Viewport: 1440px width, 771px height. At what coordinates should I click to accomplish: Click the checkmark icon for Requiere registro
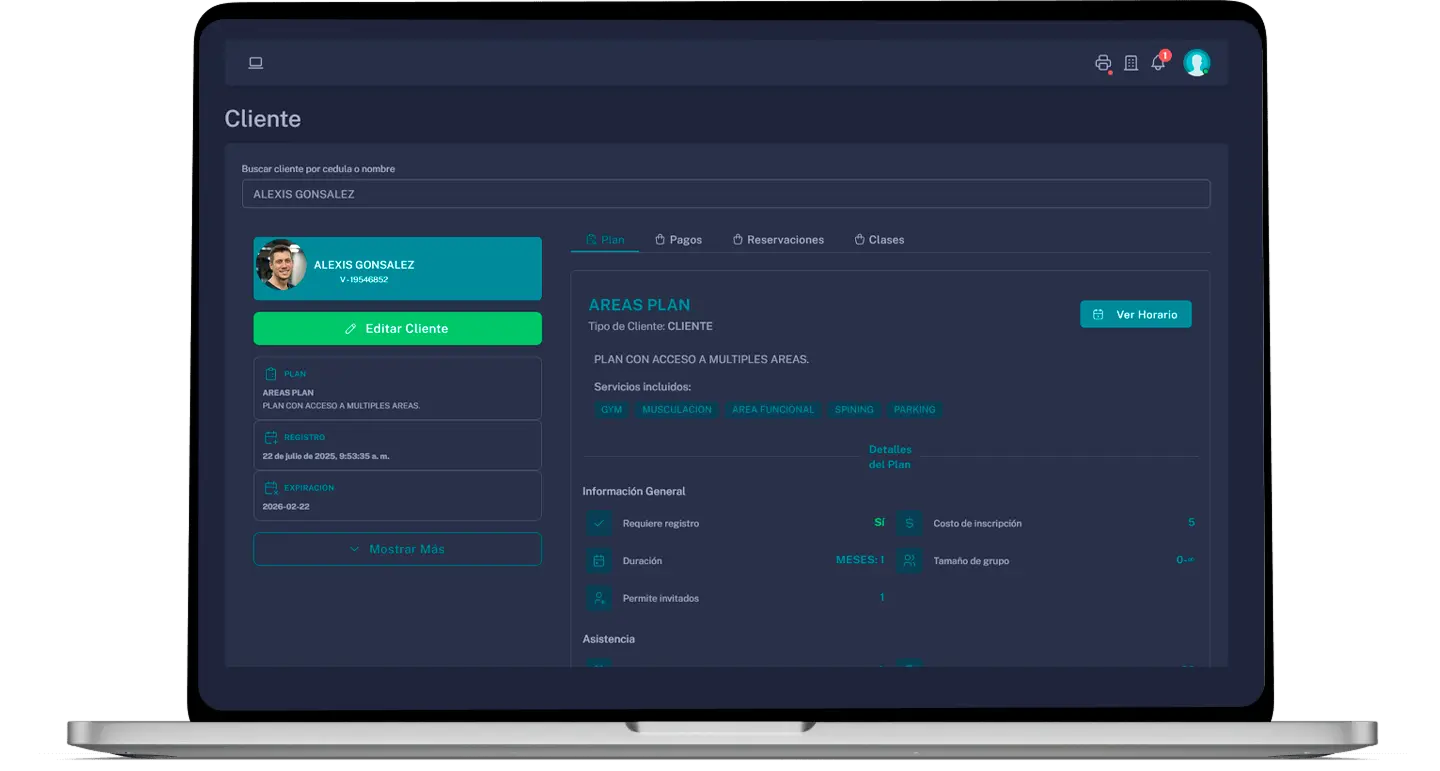click(x=599, y=523)
